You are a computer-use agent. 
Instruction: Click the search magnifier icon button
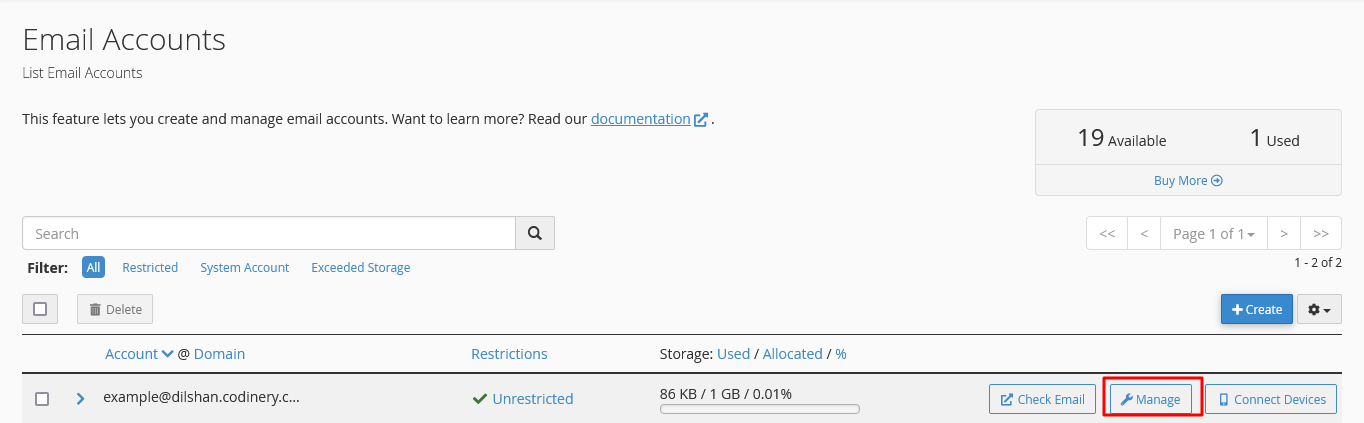click(x=535, y=233)
